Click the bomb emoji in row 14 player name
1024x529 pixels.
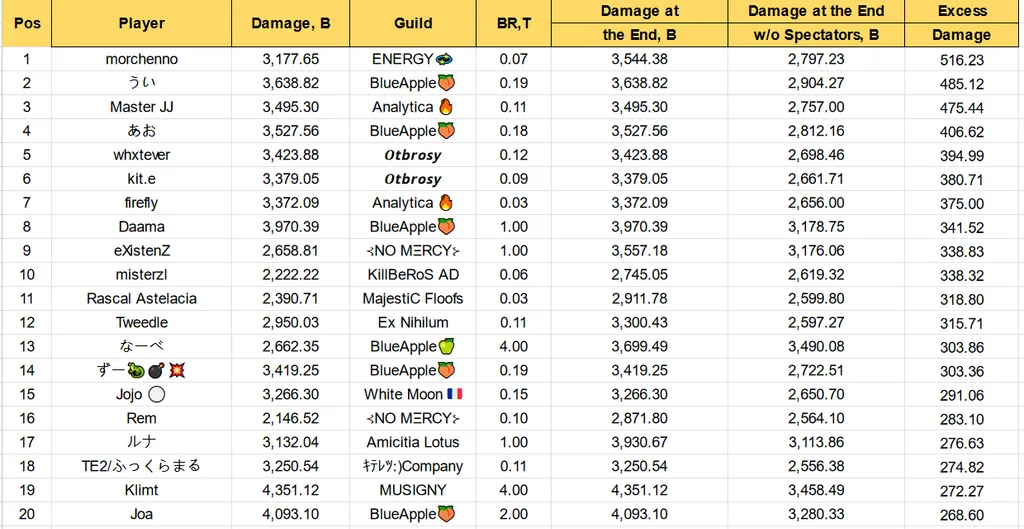pyautogui.click(x=157, y=371)
